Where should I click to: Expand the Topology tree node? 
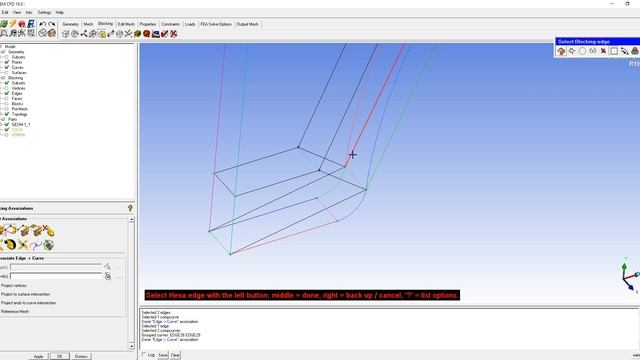click(2, 114)
